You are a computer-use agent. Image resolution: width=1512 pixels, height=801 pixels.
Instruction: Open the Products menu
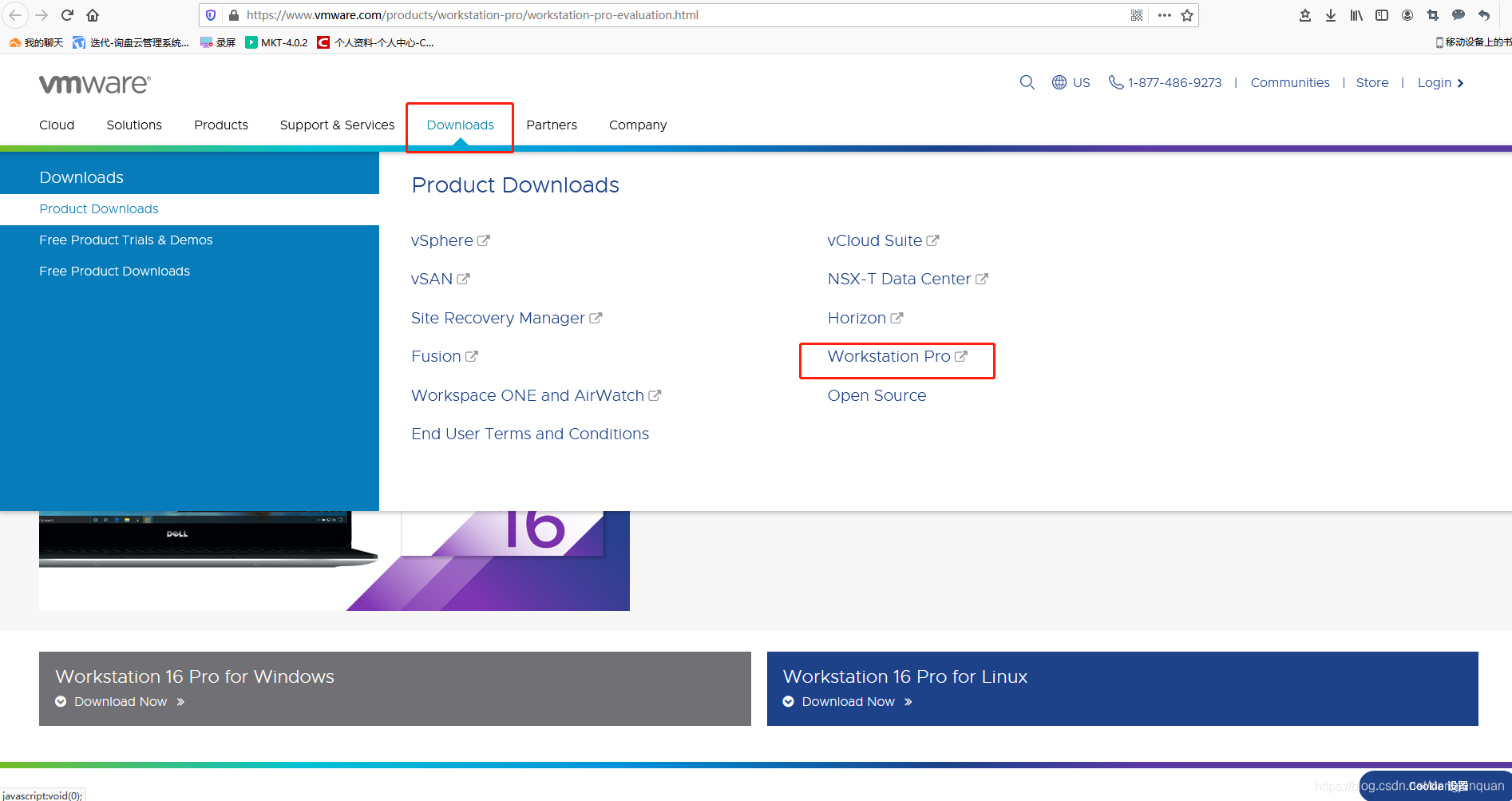221,125
